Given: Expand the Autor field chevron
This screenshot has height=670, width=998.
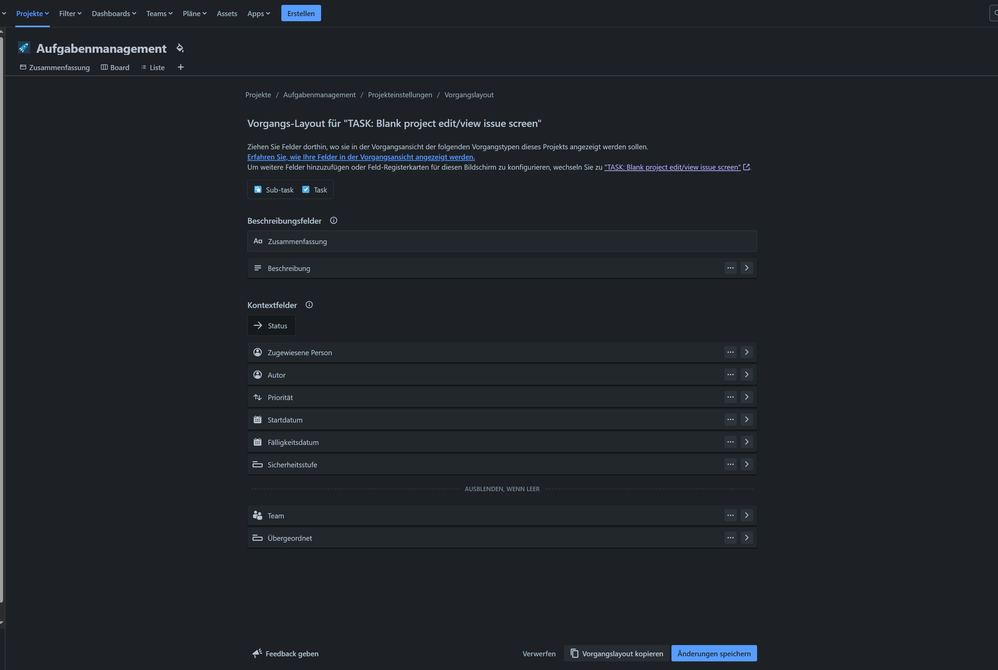Looking at the screenshot, I should (x=747, y=375).
